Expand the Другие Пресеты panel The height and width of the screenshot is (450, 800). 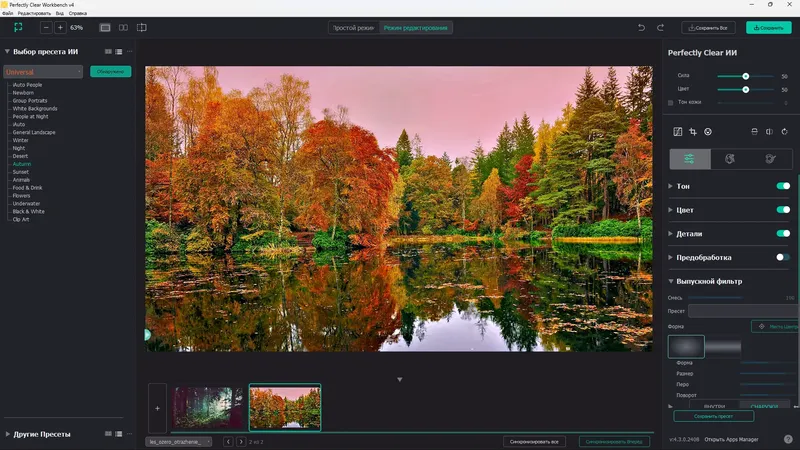(7, 434)
